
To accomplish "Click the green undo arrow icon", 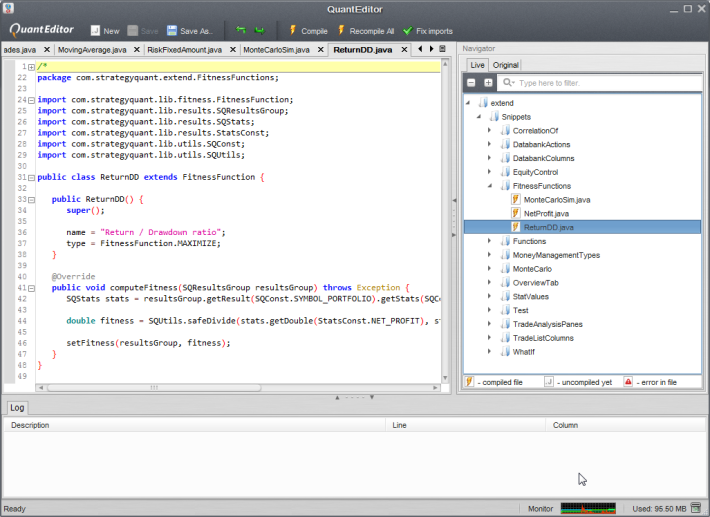I will point(241,30).
